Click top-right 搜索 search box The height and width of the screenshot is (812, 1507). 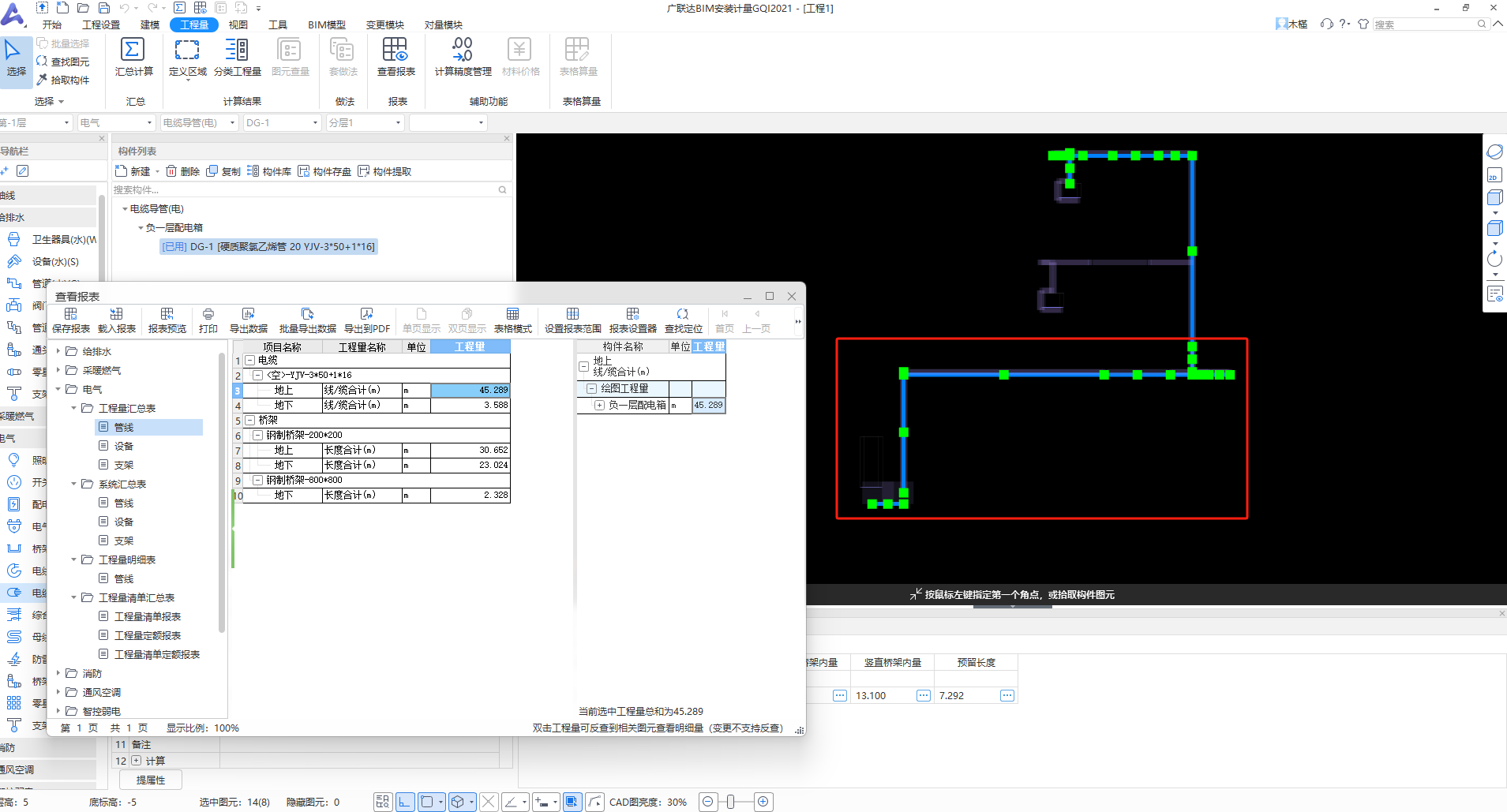[1430, 24]
